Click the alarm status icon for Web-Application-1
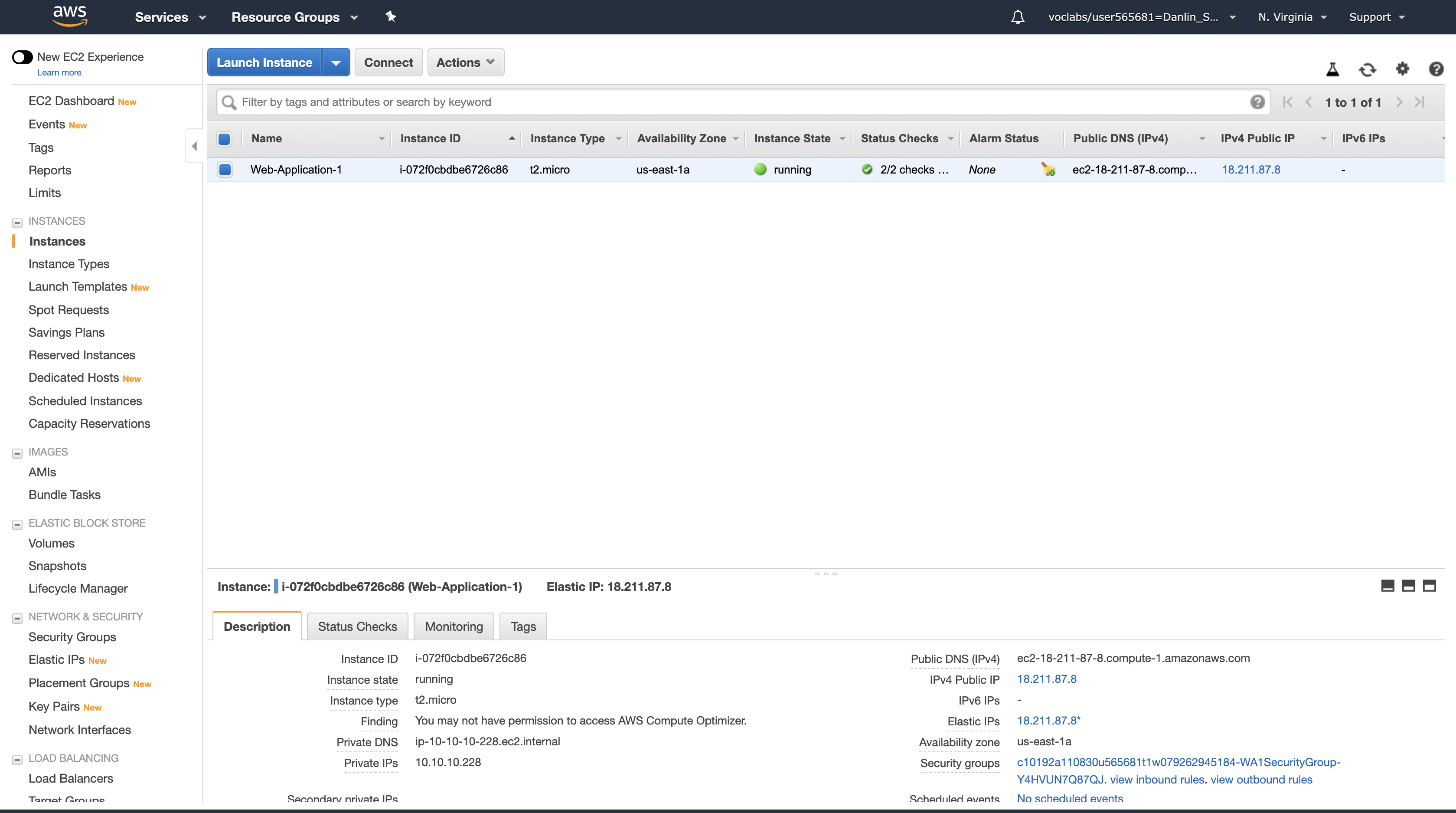 coord(1048,170)
